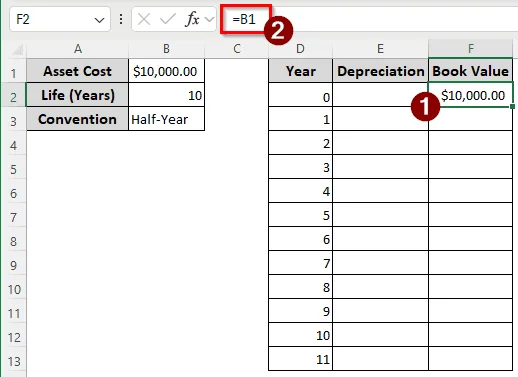The image size is (518, 377).
Task: Click the Year column heading cell
Action: pos(300,71)
